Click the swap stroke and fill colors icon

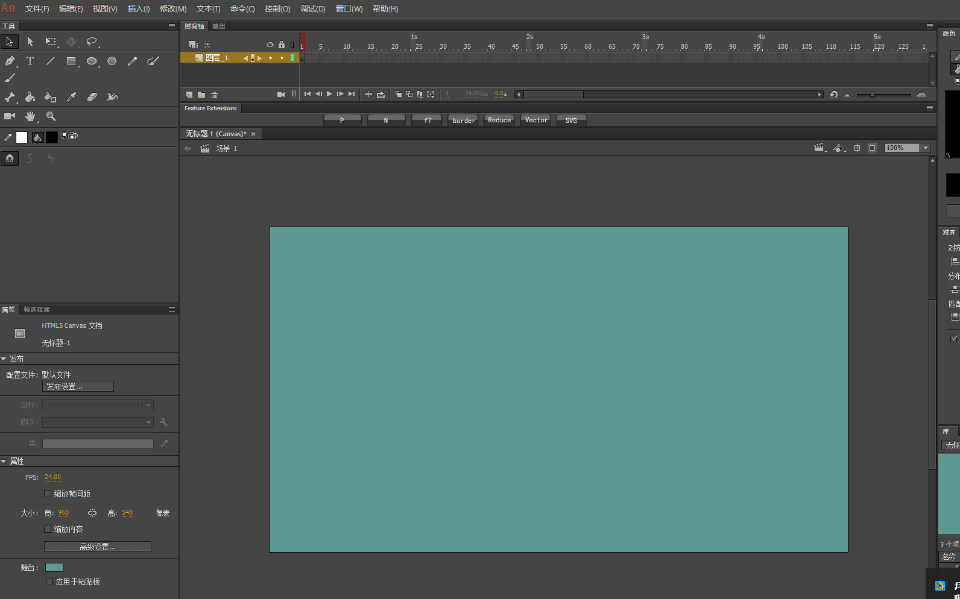pos(73,135)
